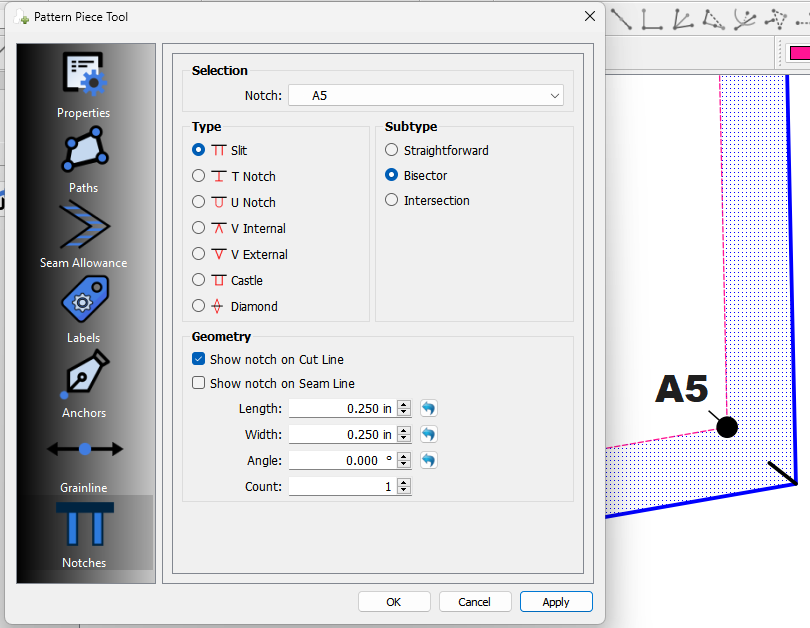
Task: Reset Length to default value
Action: pyautogui.click(x=428, y=408)
